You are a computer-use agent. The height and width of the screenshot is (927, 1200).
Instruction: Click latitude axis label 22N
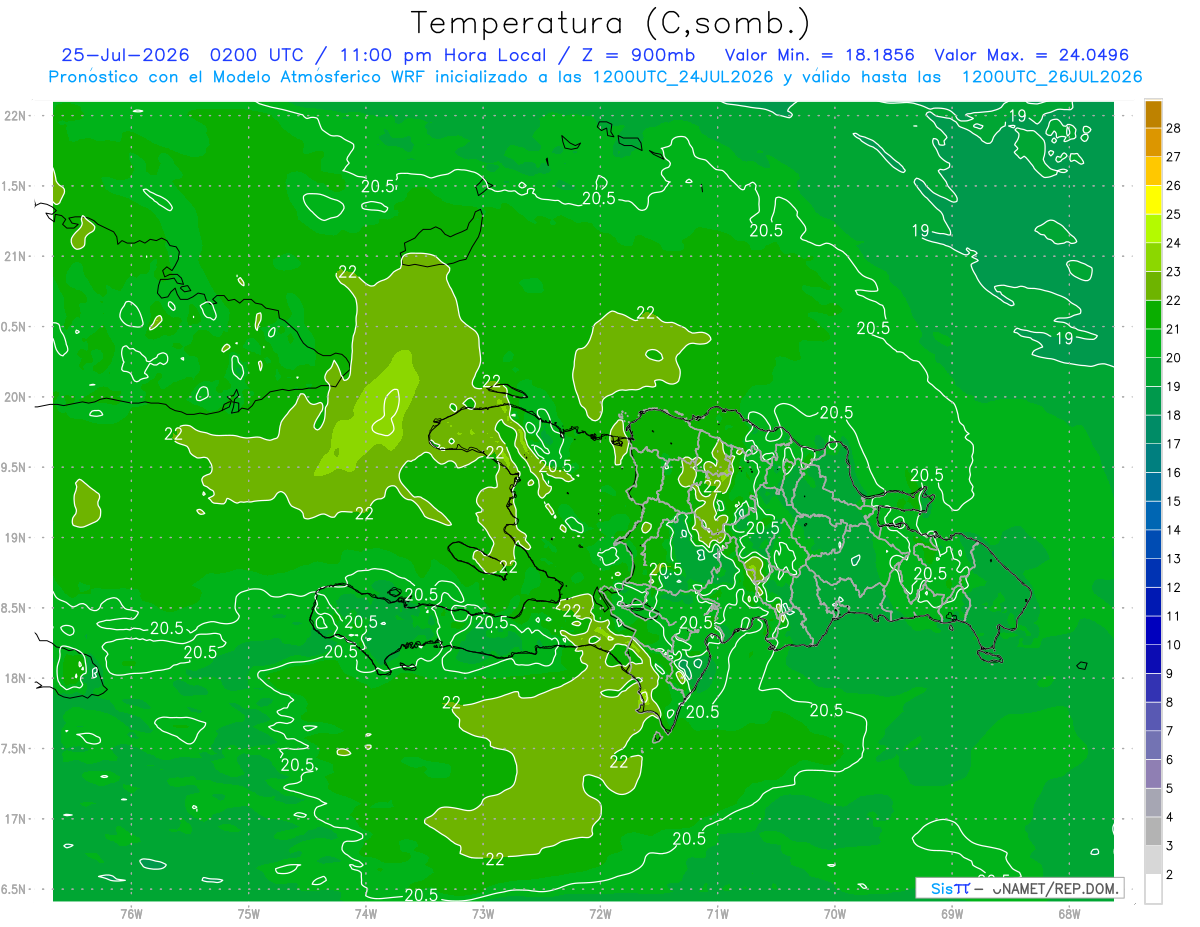click(15, 115)
